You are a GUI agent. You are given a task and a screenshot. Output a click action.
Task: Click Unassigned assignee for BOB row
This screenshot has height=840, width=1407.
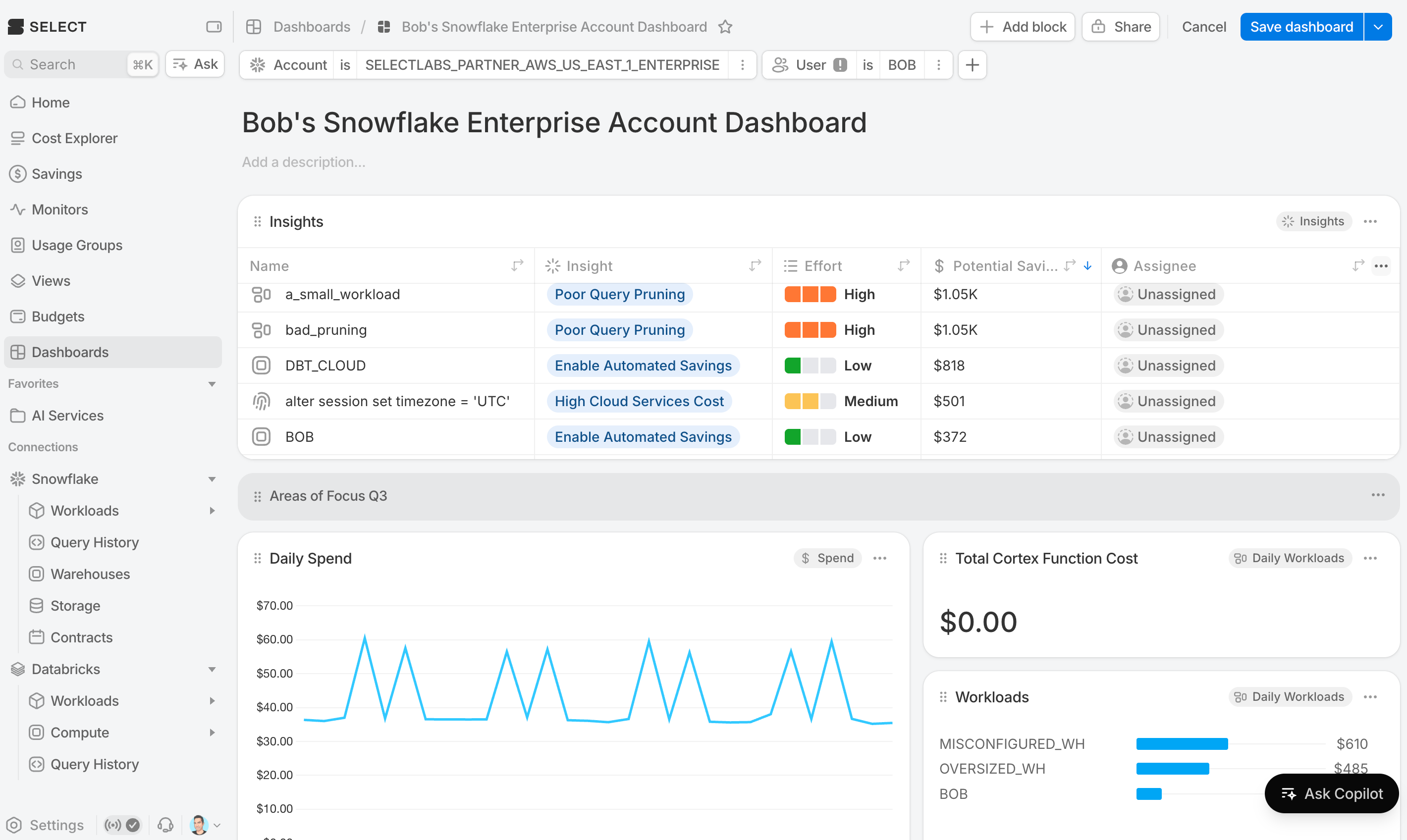(1168, 437)
